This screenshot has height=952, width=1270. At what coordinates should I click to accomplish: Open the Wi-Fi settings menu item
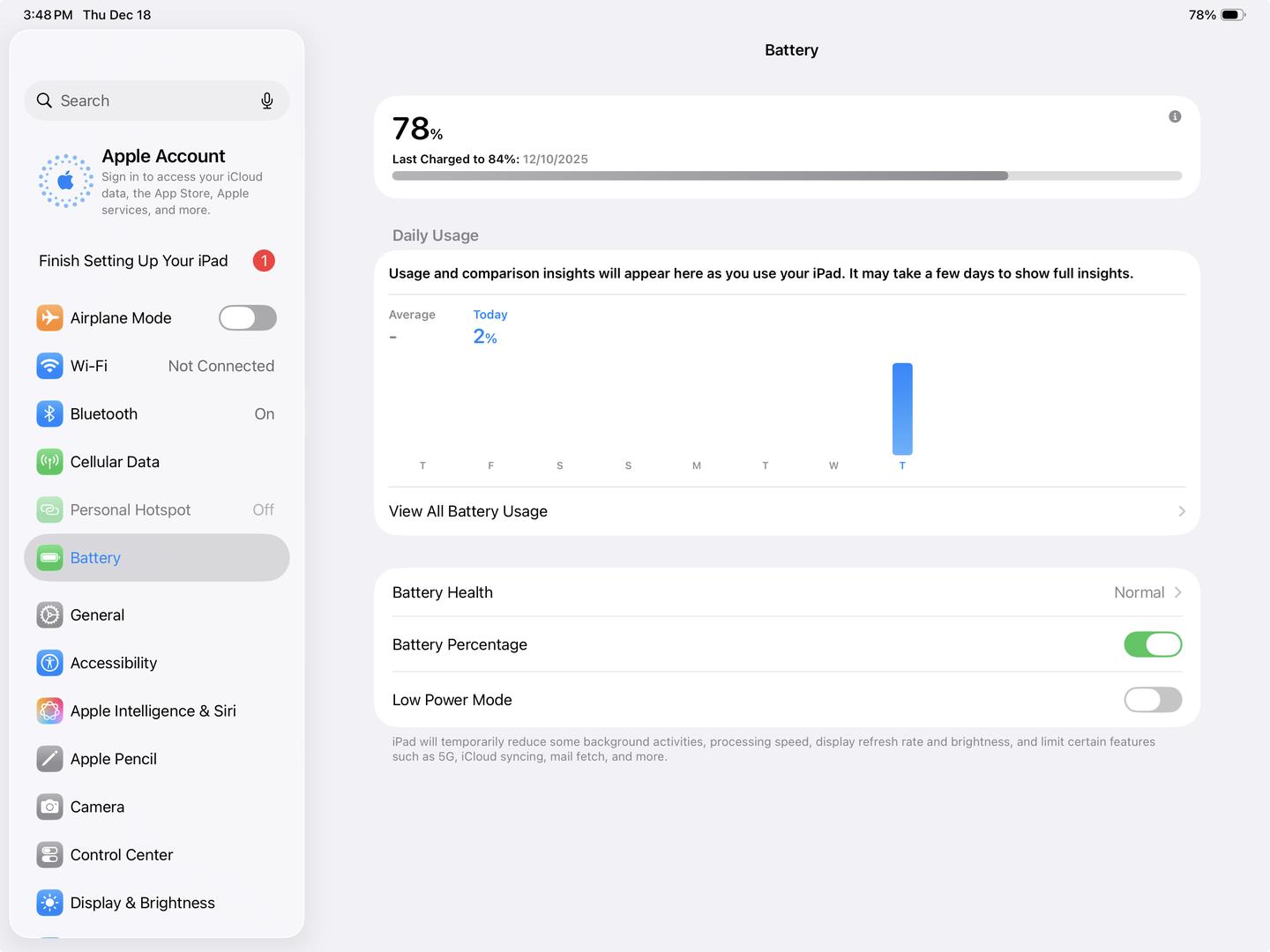(x=157, y=366)
